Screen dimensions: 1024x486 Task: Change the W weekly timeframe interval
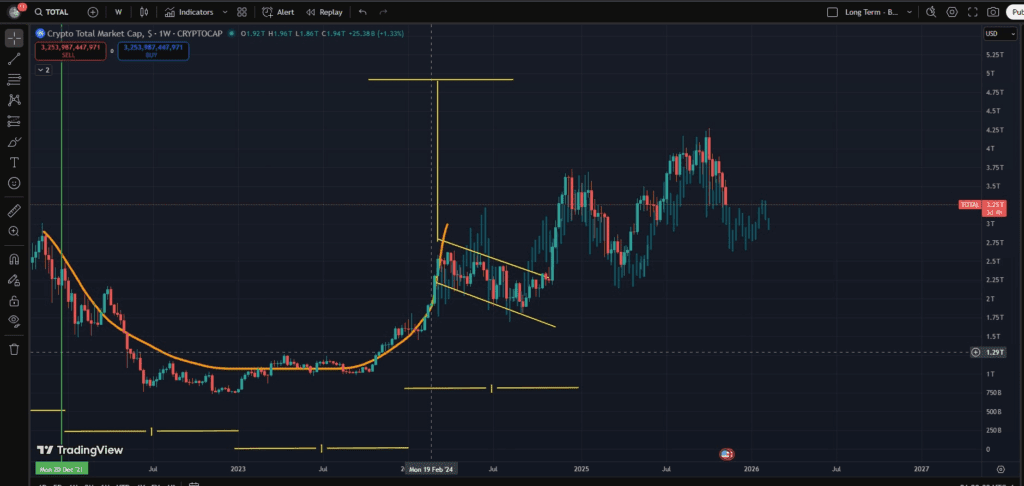(118, 12)
